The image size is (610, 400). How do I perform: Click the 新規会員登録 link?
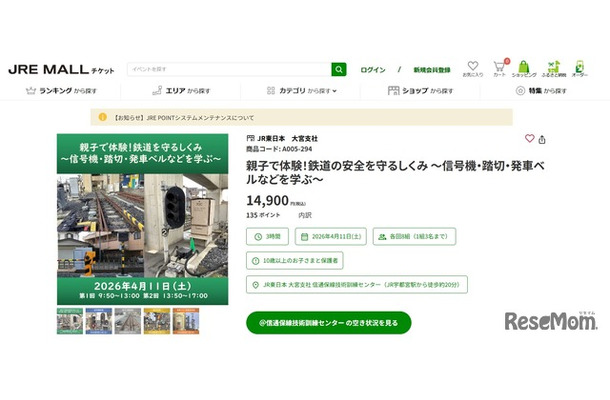pos(432,70)
